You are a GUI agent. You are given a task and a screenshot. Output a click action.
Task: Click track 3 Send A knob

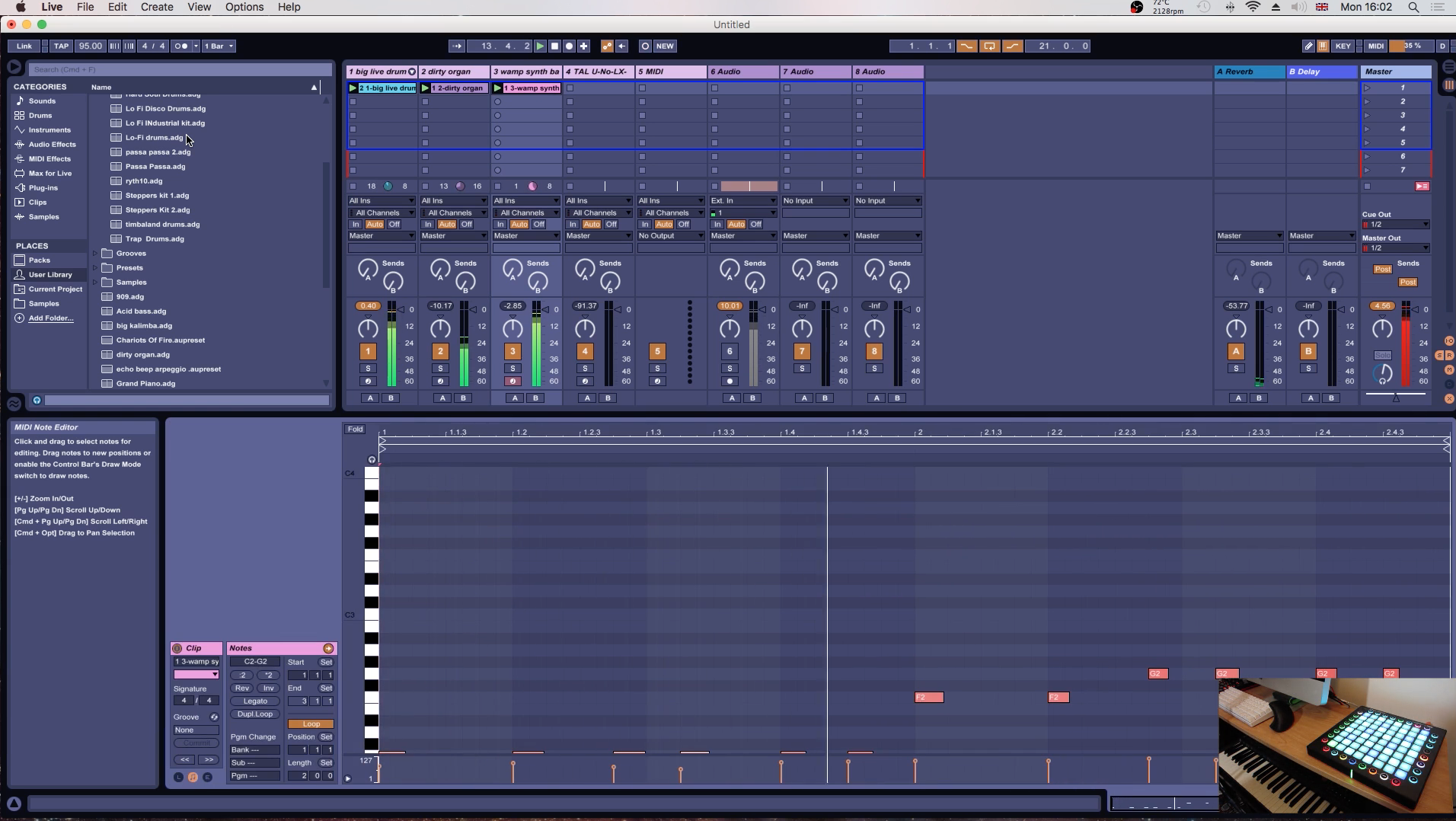512,268
